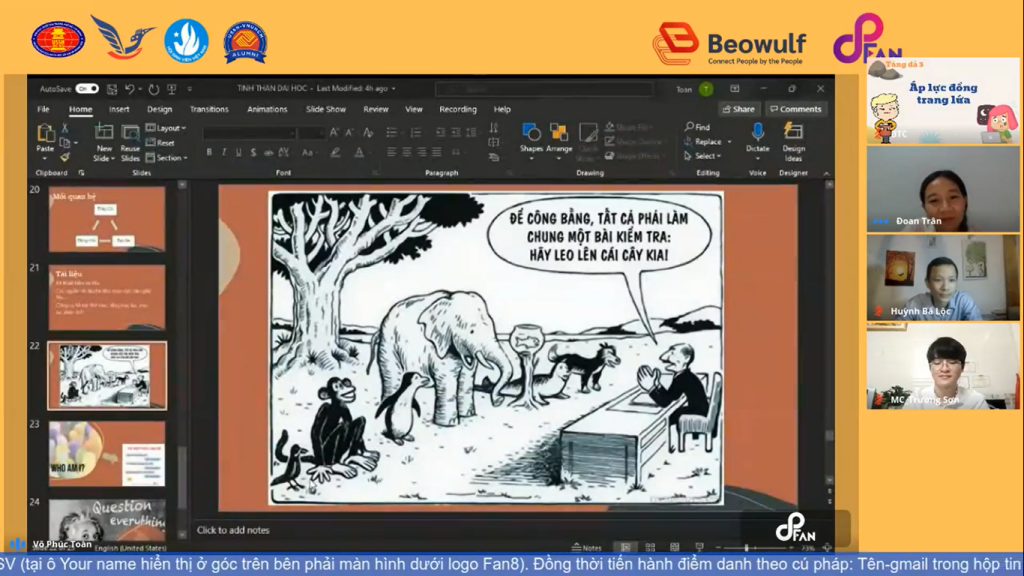Open the Shapes gallery

pyautogui.click(x=531, y=142)
